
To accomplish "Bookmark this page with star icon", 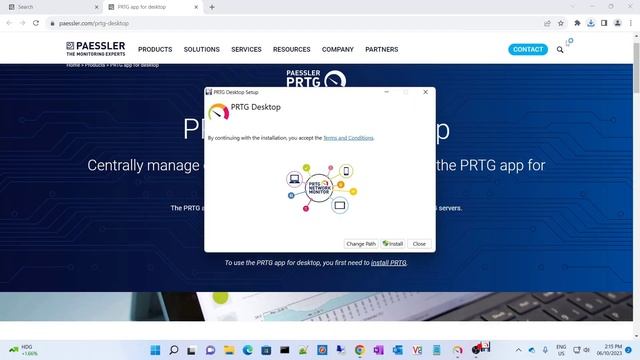I will pyautogui.click(x=561, y=23).
